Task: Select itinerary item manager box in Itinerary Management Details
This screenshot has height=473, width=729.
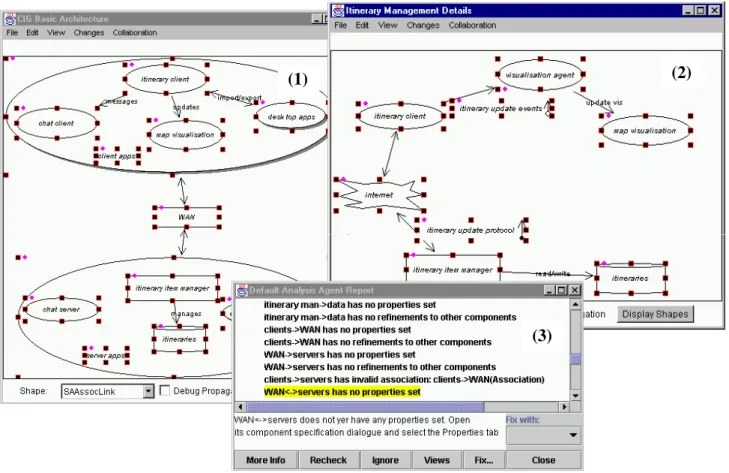Action: click(x=452, y=269)
